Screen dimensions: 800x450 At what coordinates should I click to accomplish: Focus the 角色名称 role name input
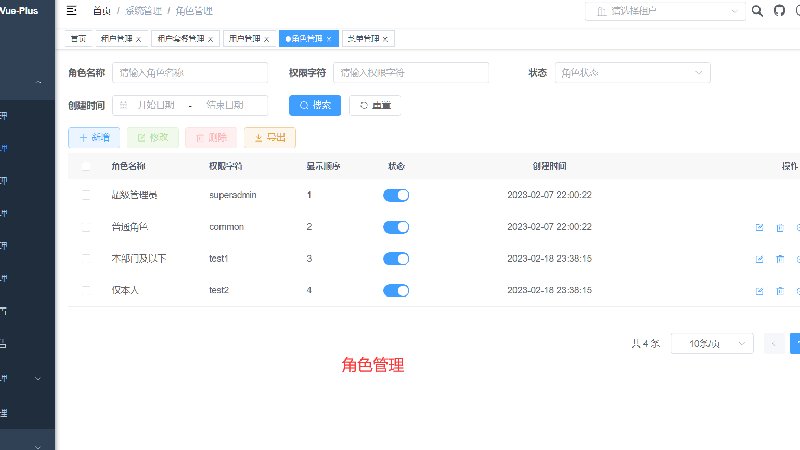(190, 73)
